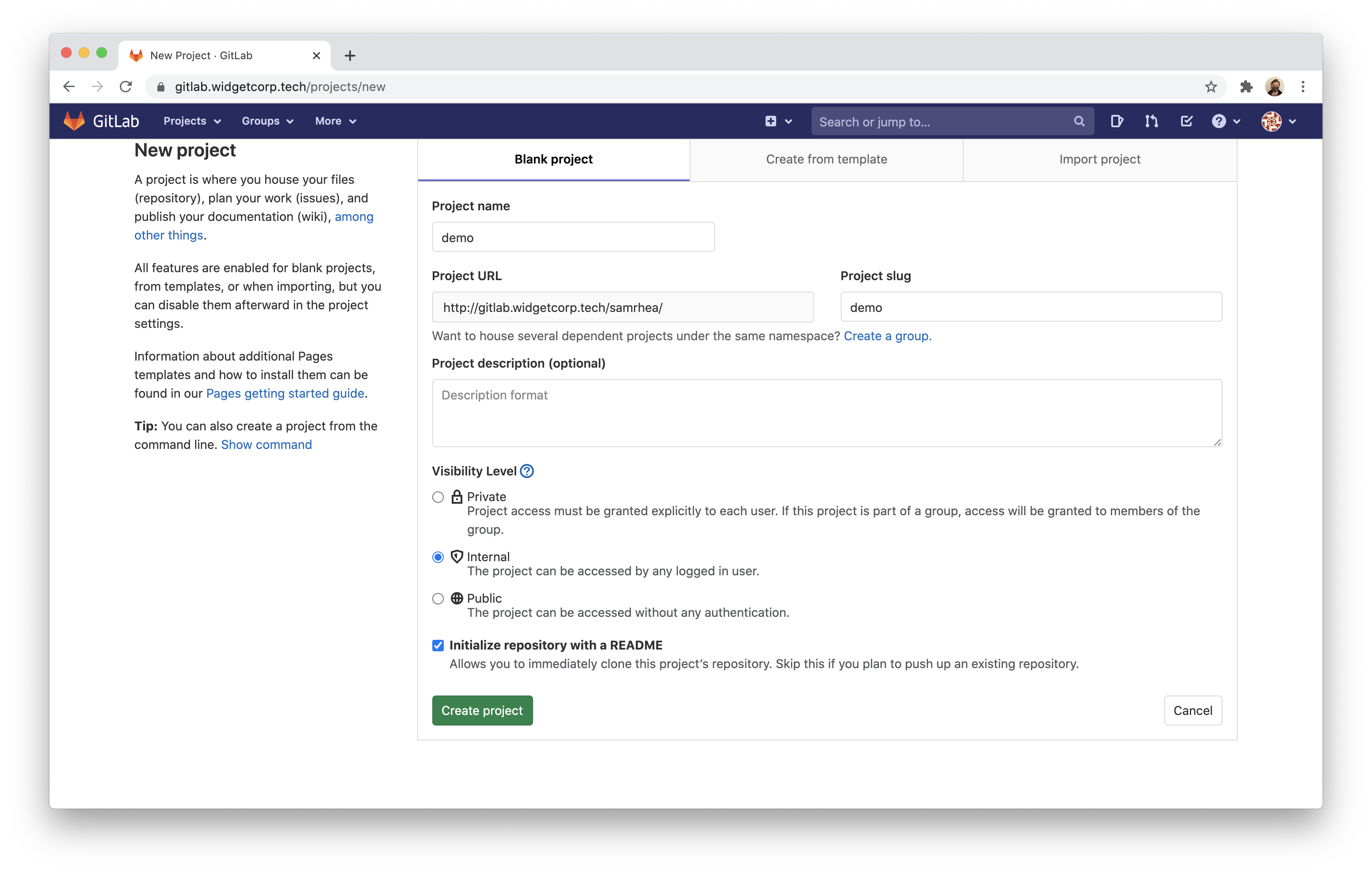Click the GitLab fox logo

click(x=74, y=121)
